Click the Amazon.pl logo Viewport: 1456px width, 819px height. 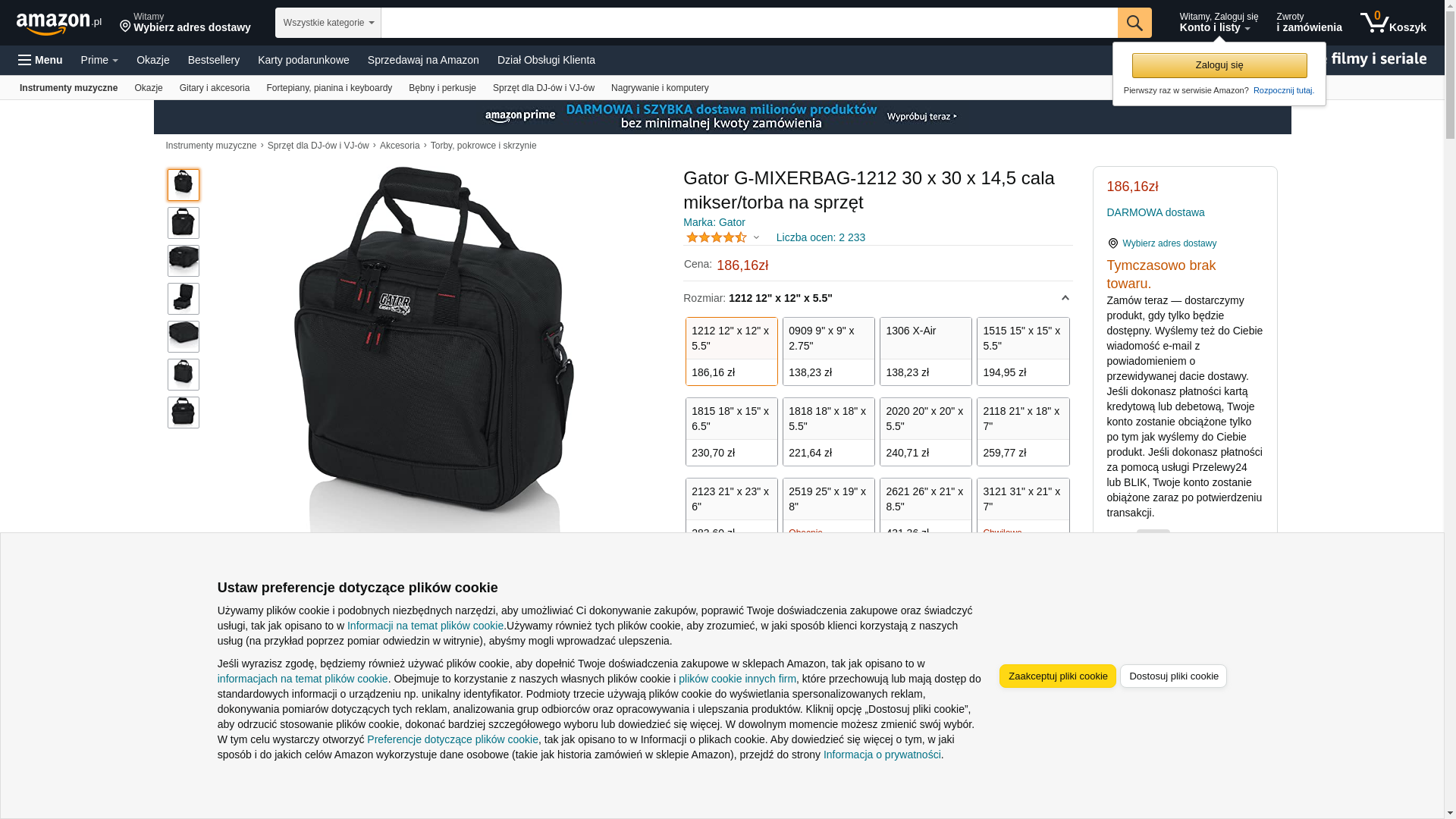click(x=58, y=24)
